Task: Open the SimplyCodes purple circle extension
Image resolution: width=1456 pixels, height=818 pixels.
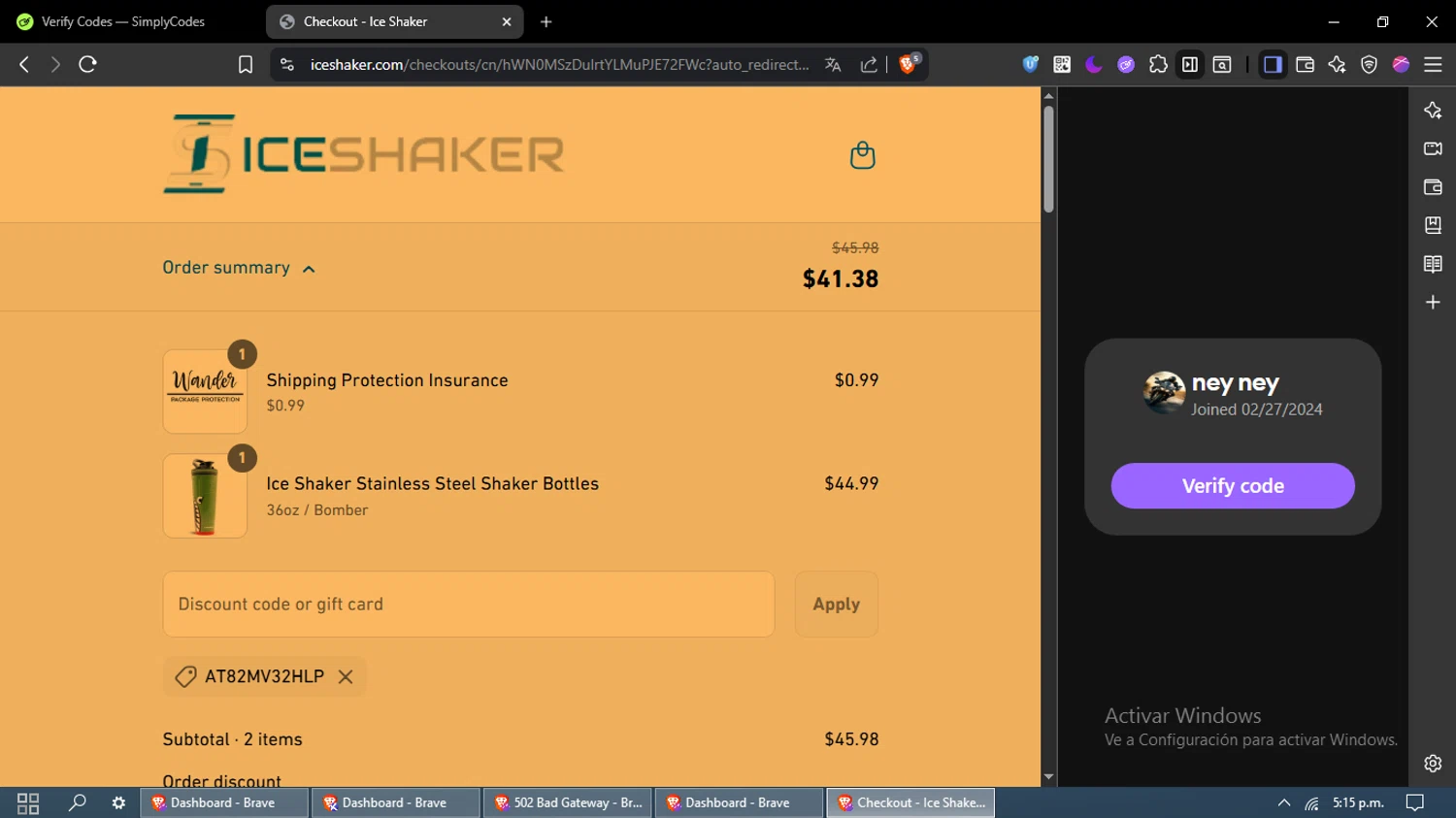Action: point(1126,64)
